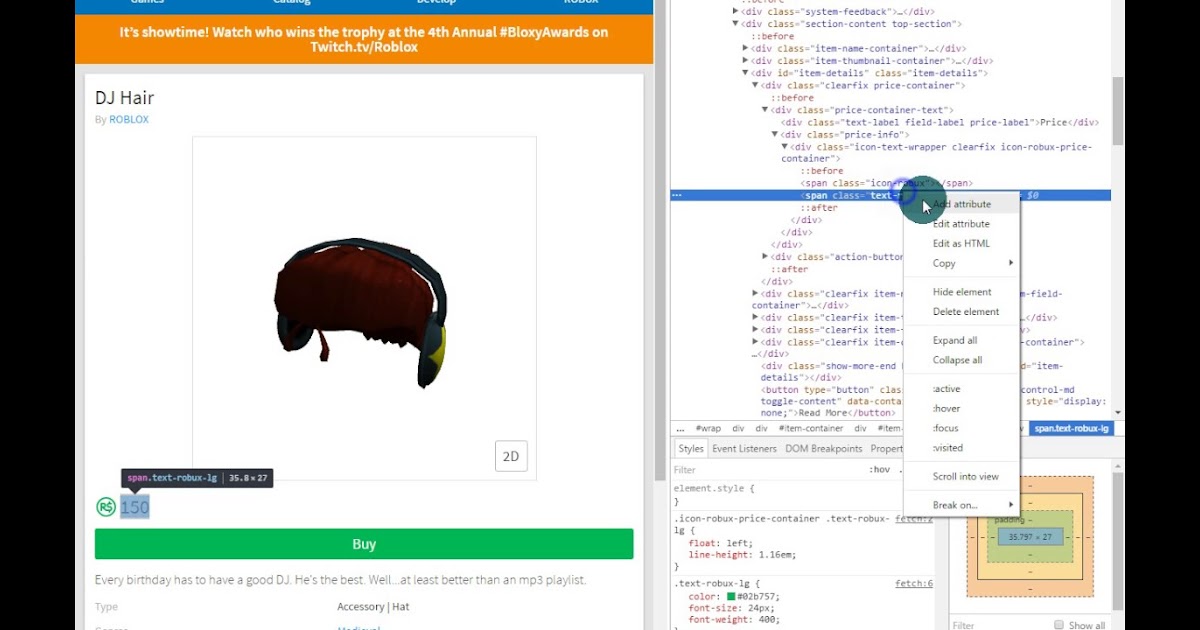Click the 'font-weight: 400;' declaration
This screenshot has width=1200, height=630.
tap(734, 621)
